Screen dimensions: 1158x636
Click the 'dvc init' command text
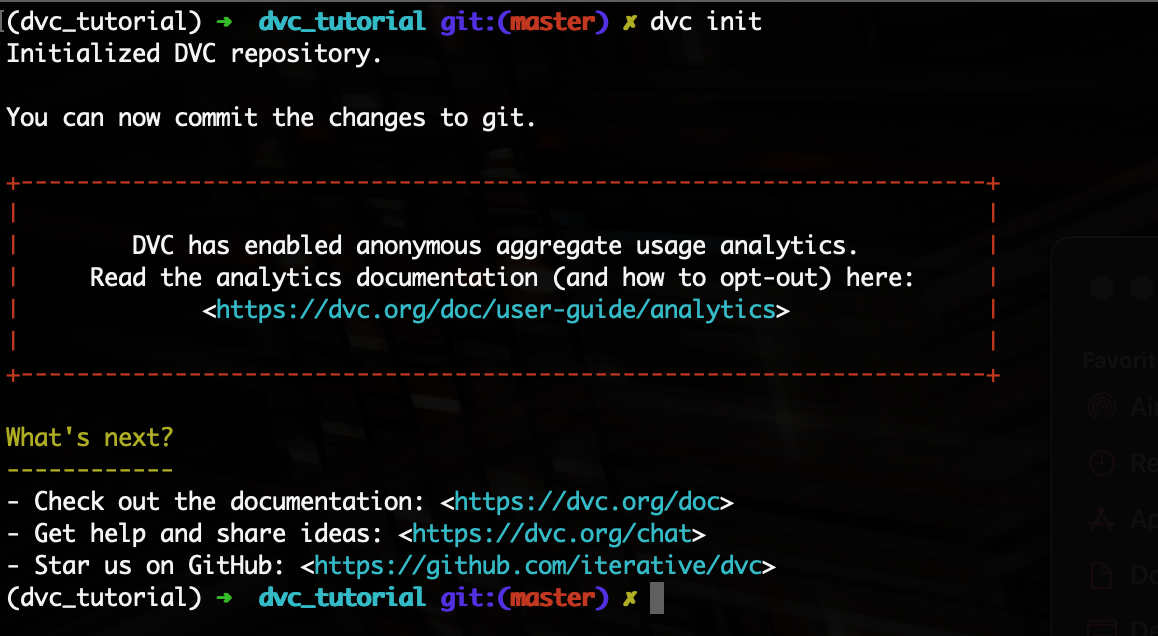pos(705,21)
